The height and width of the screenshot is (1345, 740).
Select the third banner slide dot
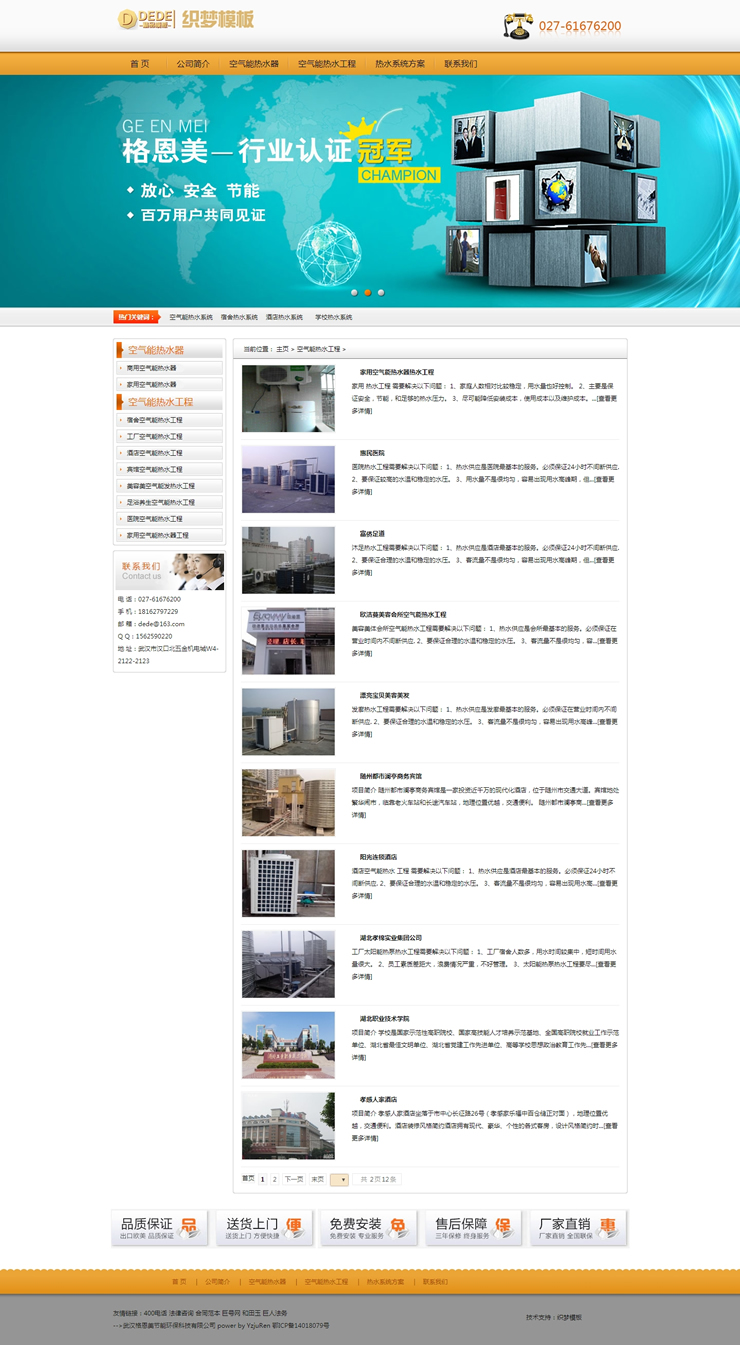click(x=381, y=293)
